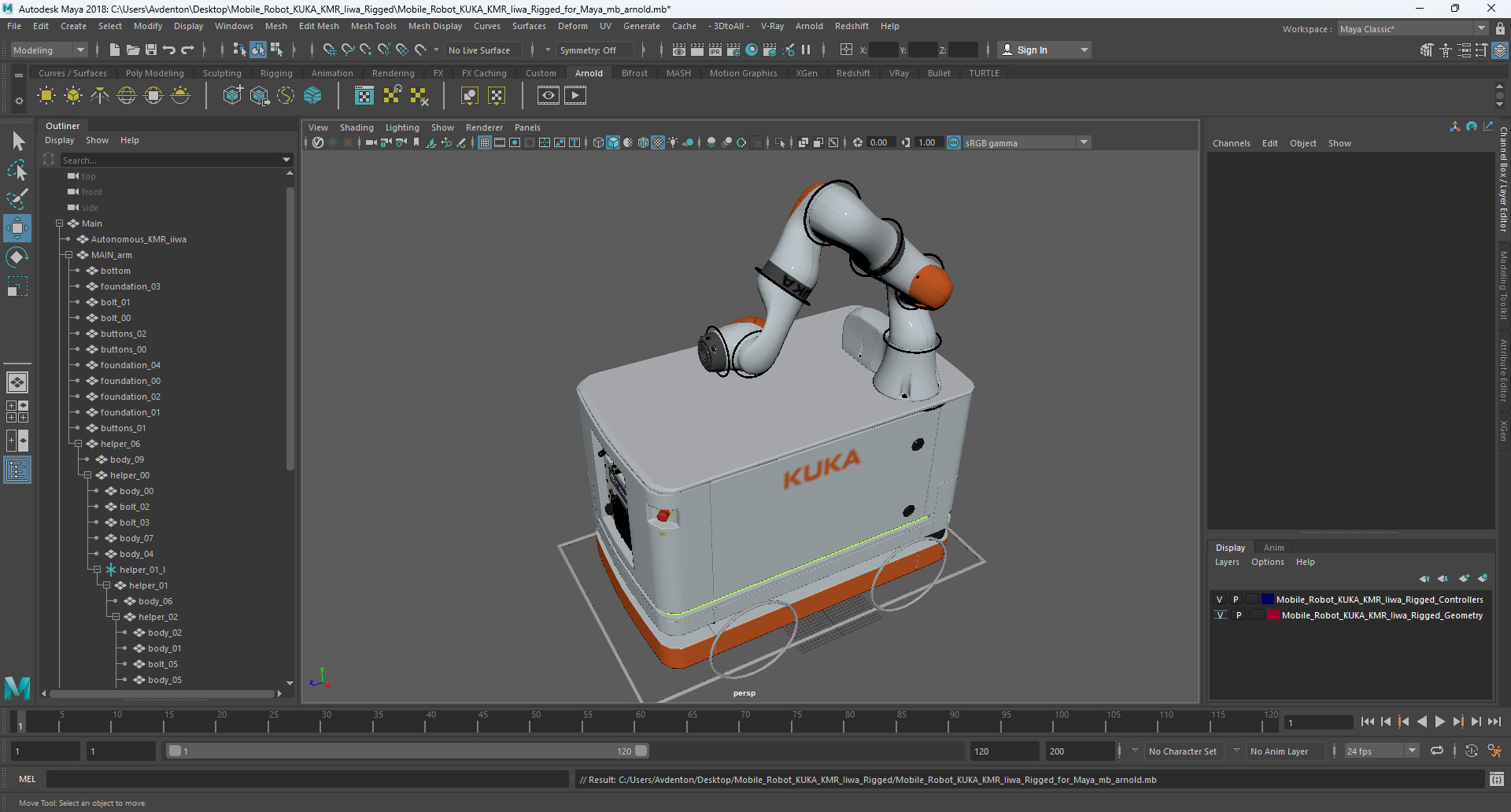Open the Sign In dropdown arrow
This screenshot has height=812, width=1511.
1084,50
